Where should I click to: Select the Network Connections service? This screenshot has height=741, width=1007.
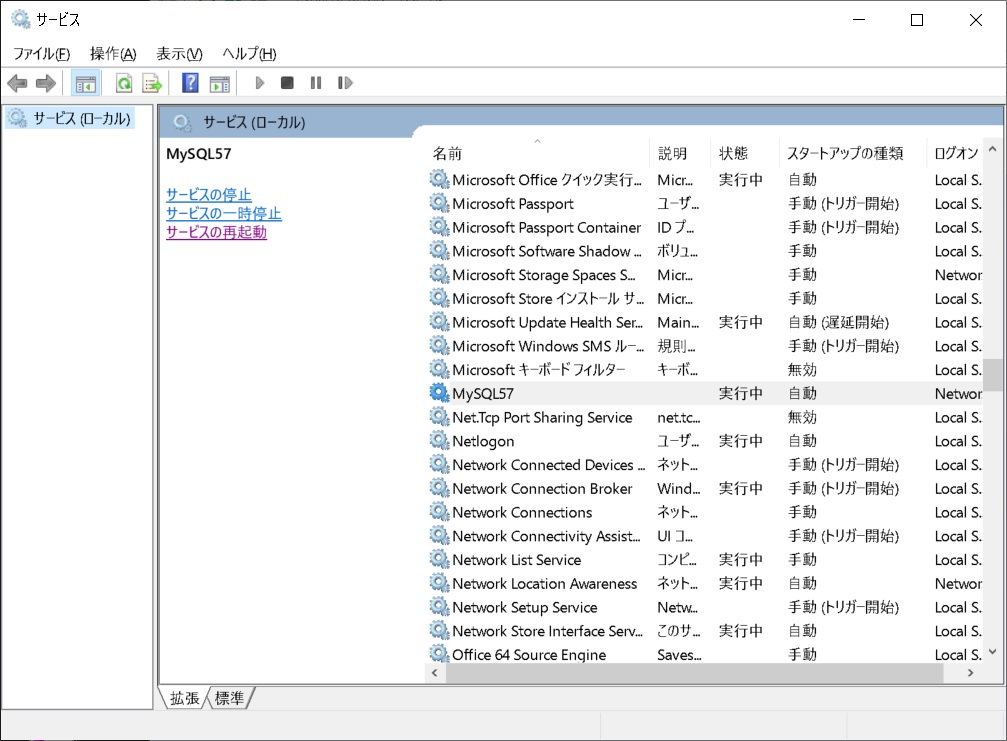pos(705,512)
